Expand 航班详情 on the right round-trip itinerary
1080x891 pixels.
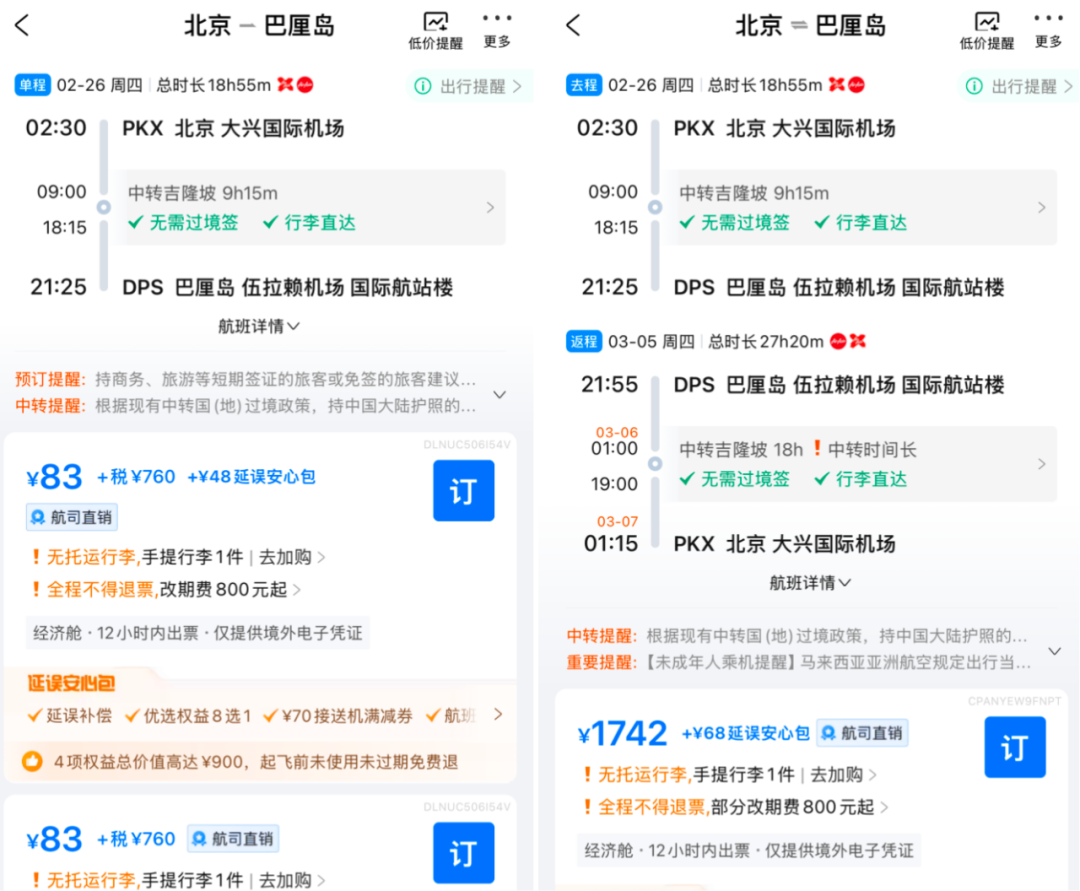[810, 582]
